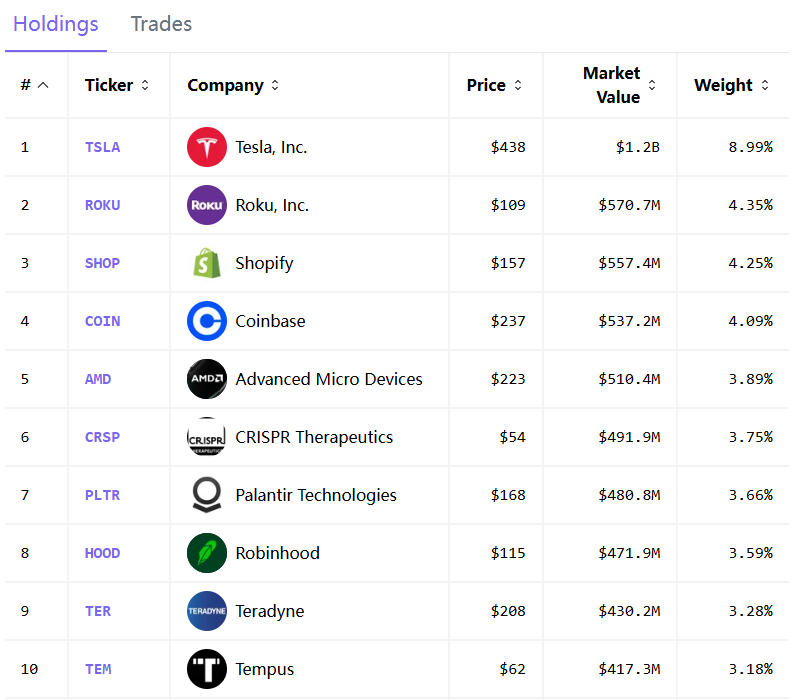Click the Palantir Technologies logo icon
Viewport: 794px width, 700px height.
207,495
